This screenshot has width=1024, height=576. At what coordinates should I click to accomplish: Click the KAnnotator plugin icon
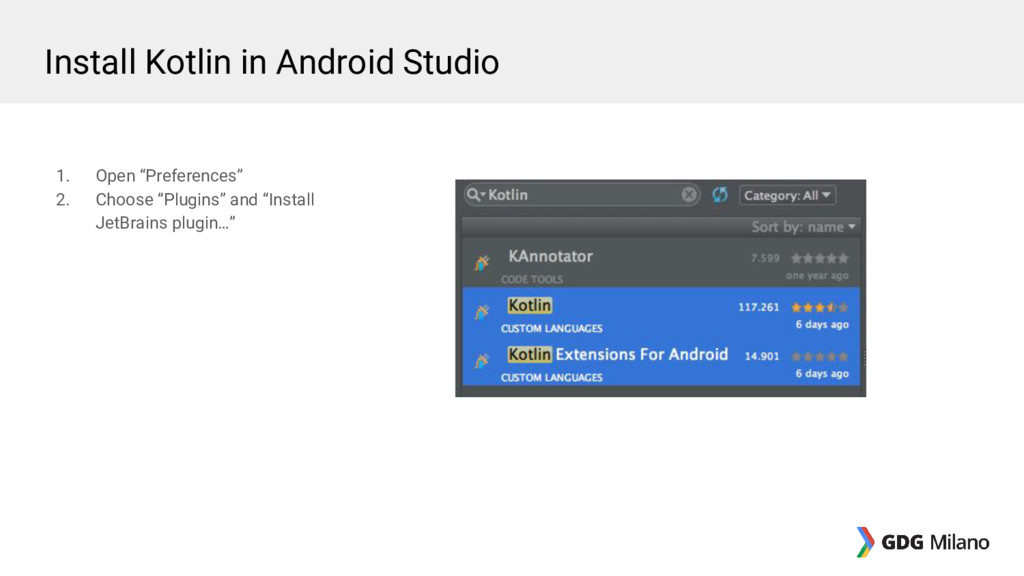[482, 263]
